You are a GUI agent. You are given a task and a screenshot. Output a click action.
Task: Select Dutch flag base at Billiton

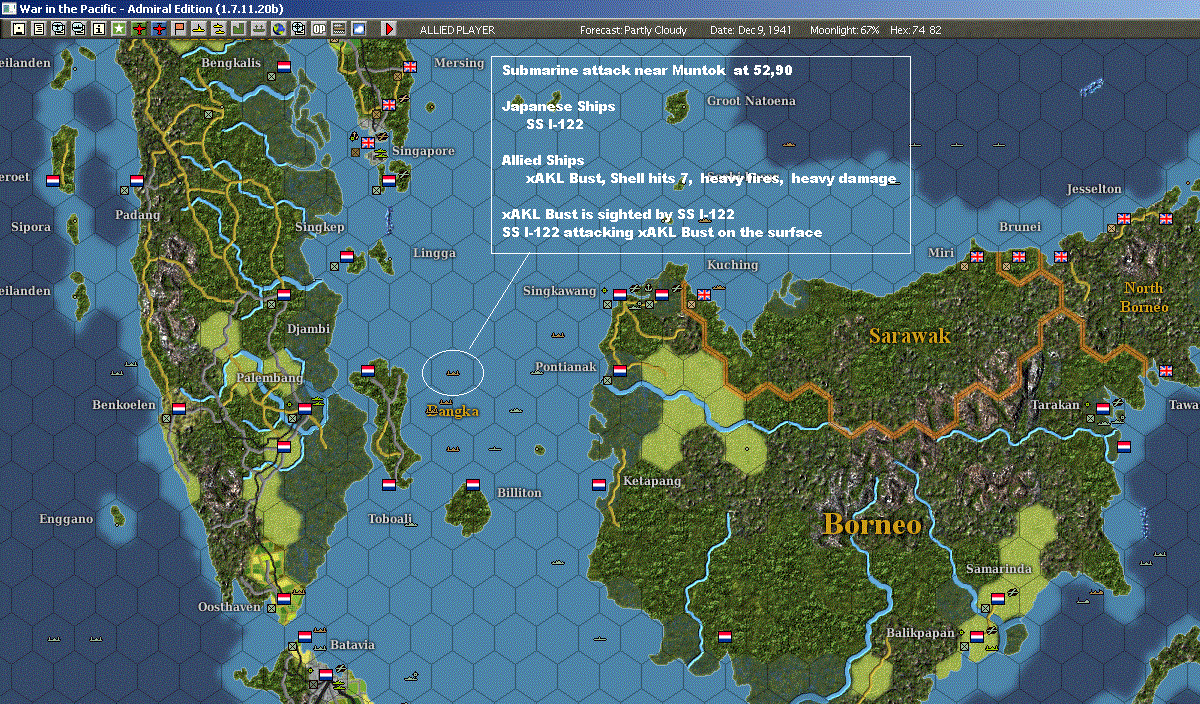(x=472, y=485)
